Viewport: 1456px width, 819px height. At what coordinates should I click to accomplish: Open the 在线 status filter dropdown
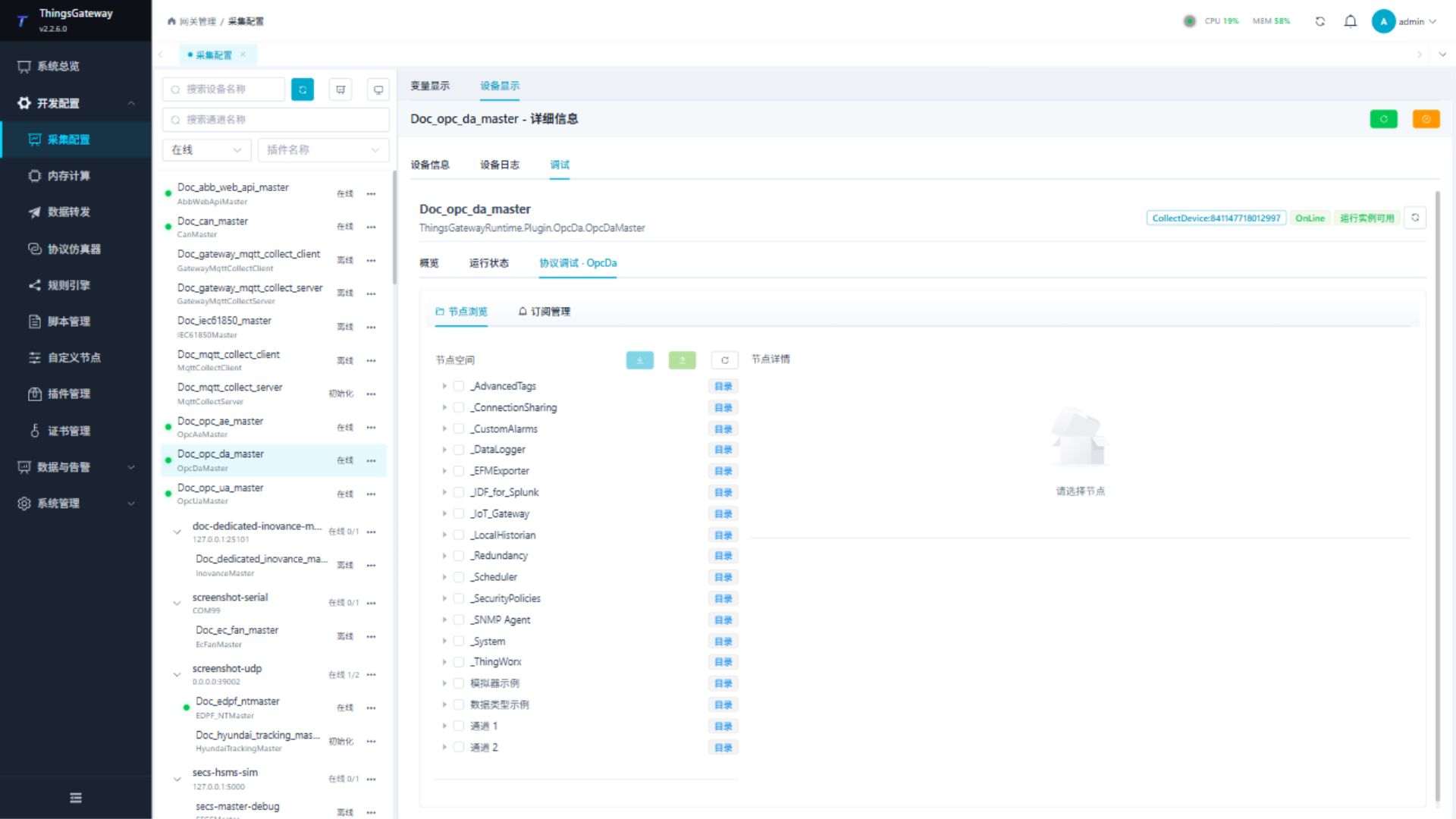coord(207,150)
